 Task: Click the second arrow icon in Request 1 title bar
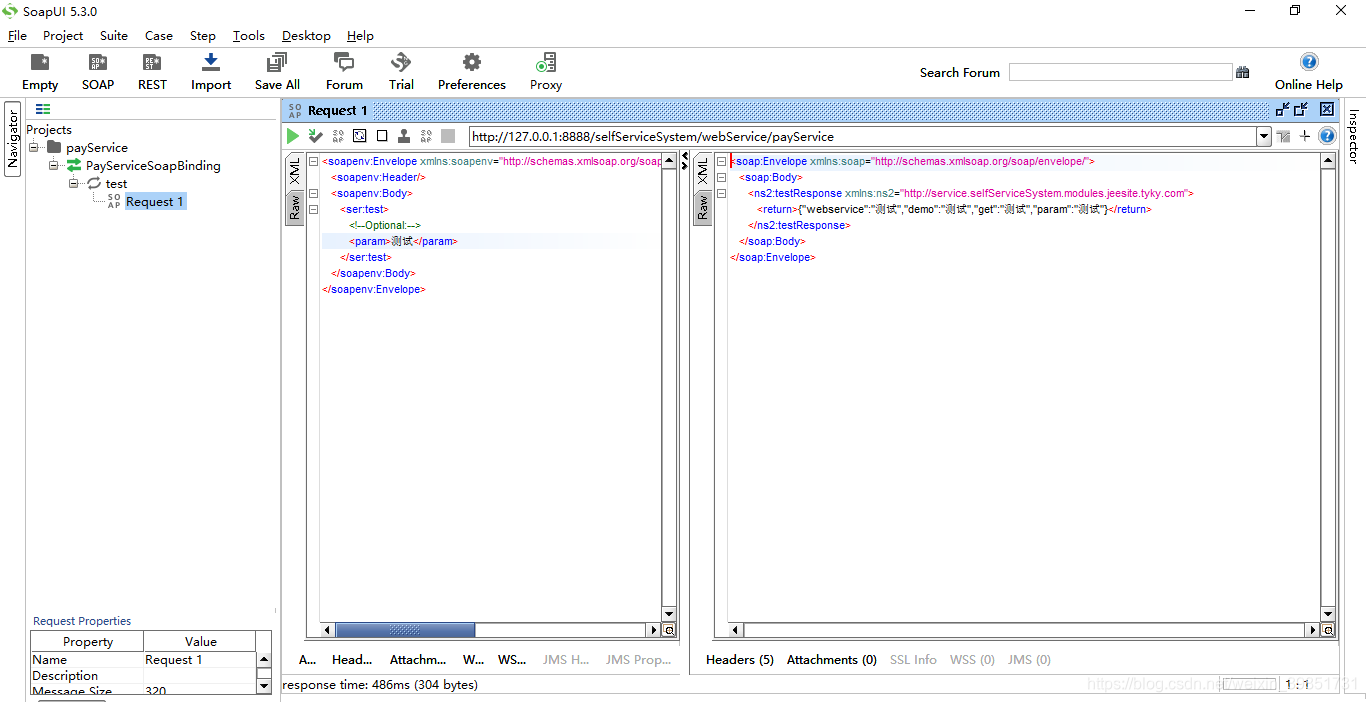pyautogui.click(x=1301, y=110)
